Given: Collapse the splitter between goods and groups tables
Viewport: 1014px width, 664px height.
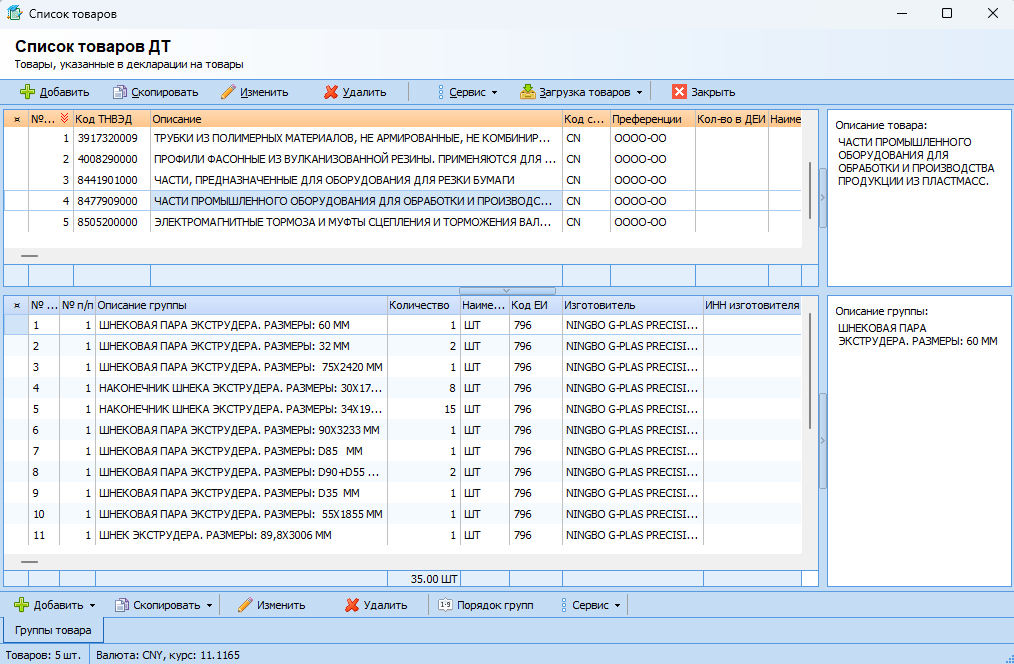Looking at the screenshot, I should pyautogui.click(x=507, y=290).
